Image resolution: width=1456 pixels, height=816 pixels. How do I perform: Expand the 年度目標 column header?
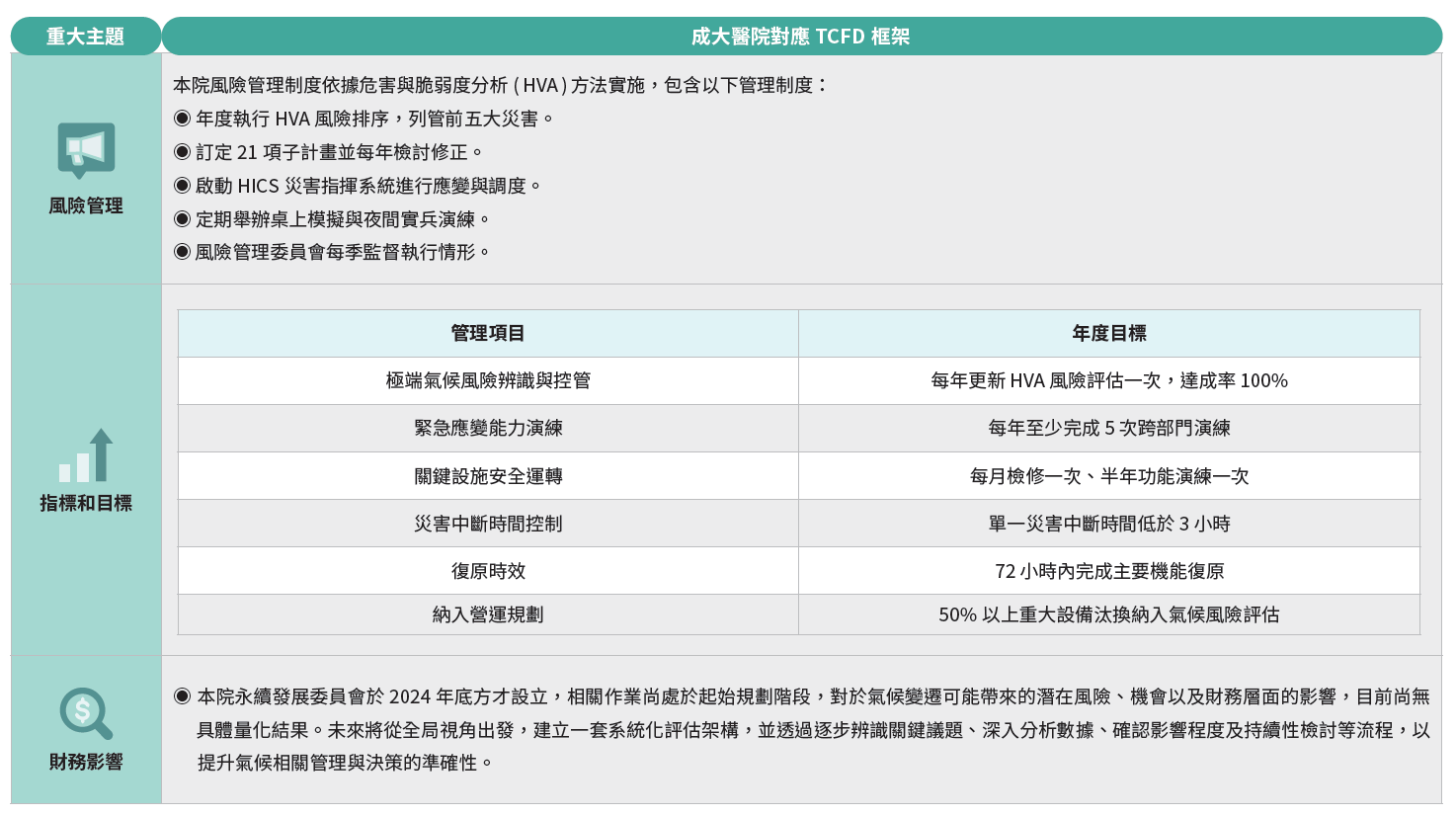tap(1108, 335)
